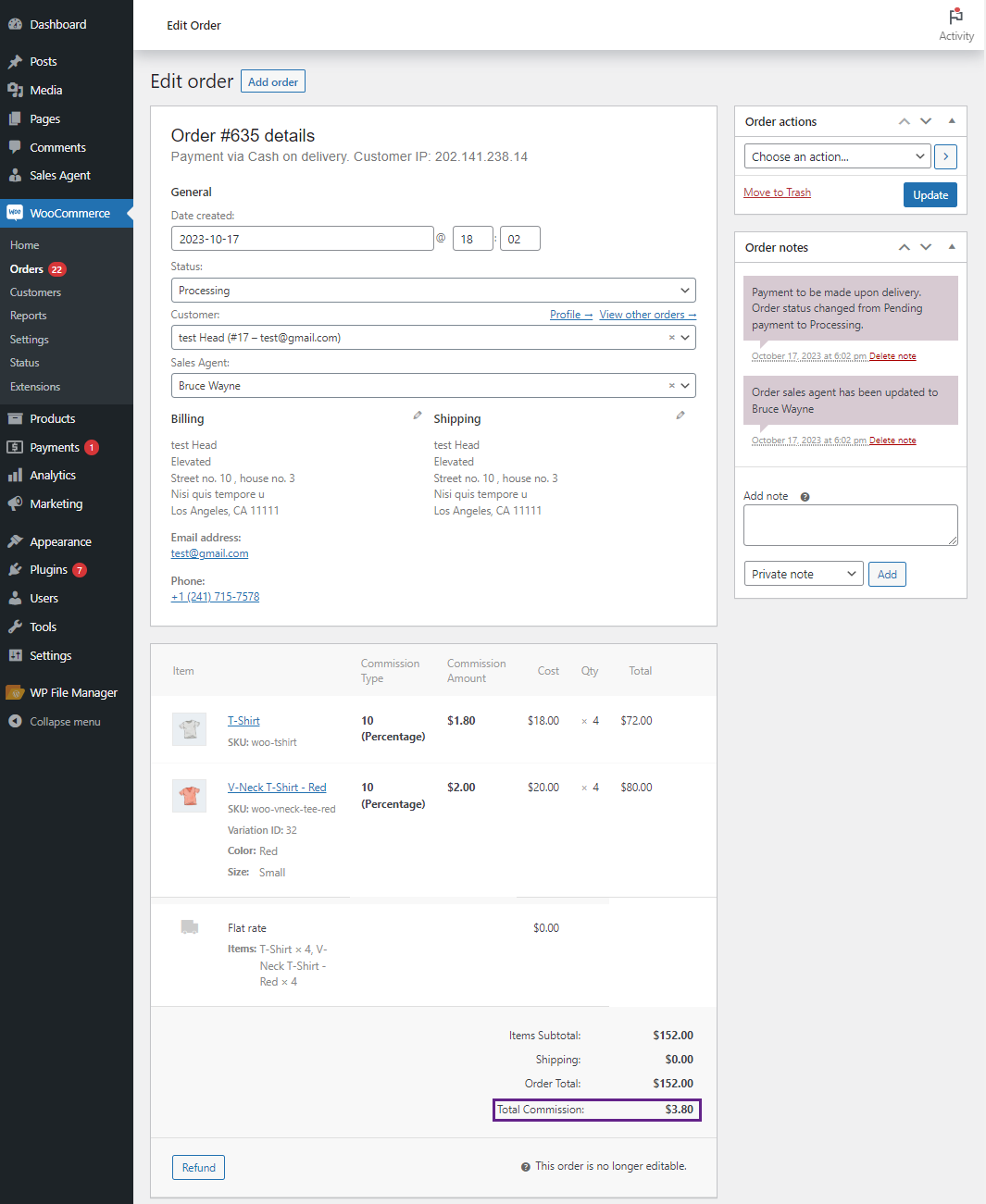Open the Status dropdown showing Processing
Screen dimensions: 986x1204
pos(432,291)
